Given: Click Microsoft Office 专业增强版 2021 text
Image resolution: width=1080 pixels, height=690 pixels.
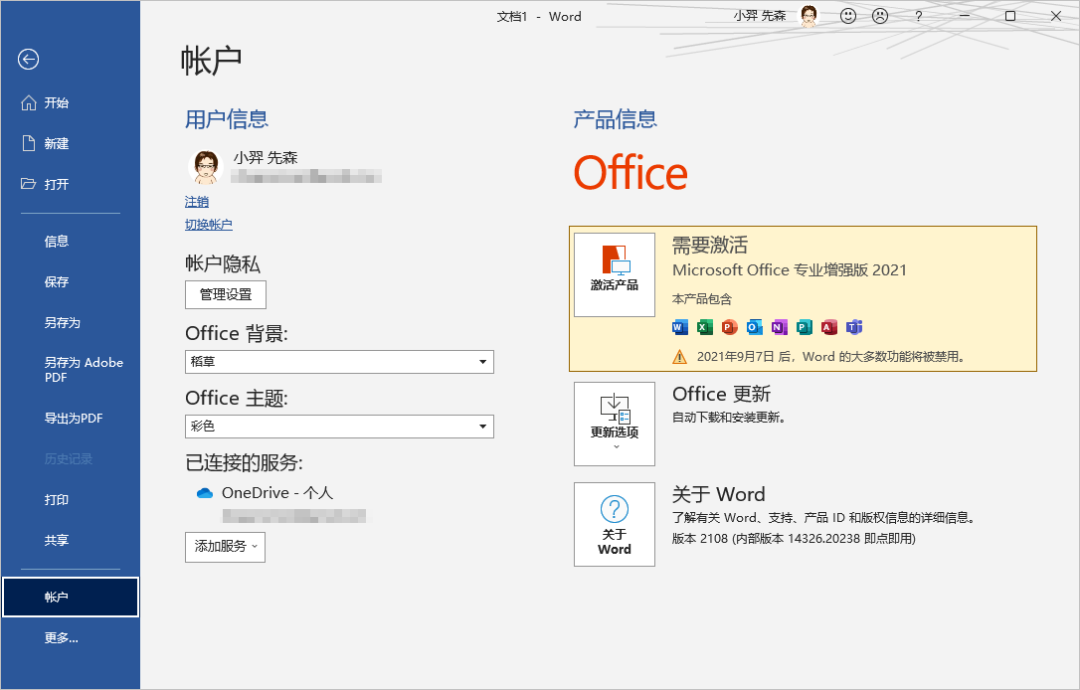Looking at the screenshot, I should pos(789,270).
